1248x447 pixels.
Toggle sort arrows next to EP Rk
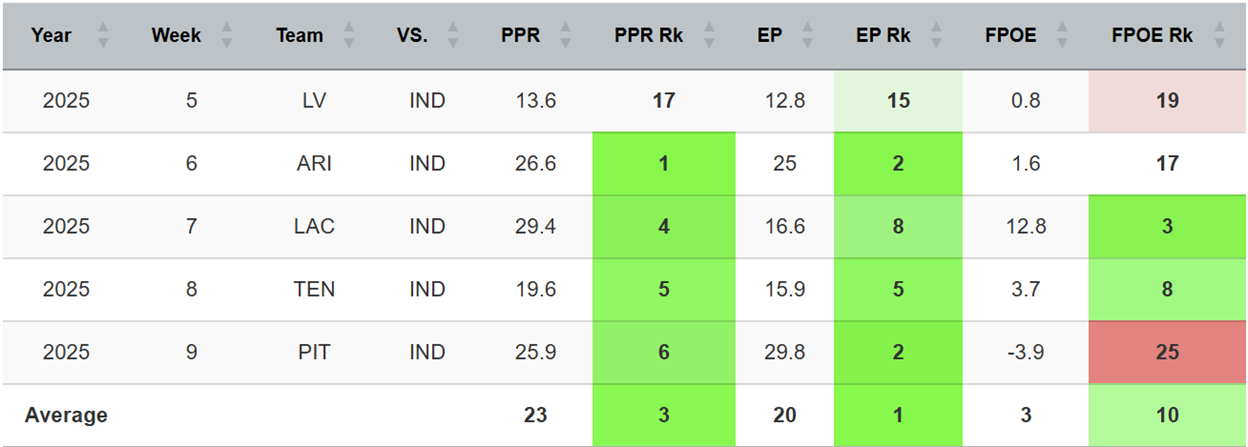pyautogui.click(x=937, y=36)
